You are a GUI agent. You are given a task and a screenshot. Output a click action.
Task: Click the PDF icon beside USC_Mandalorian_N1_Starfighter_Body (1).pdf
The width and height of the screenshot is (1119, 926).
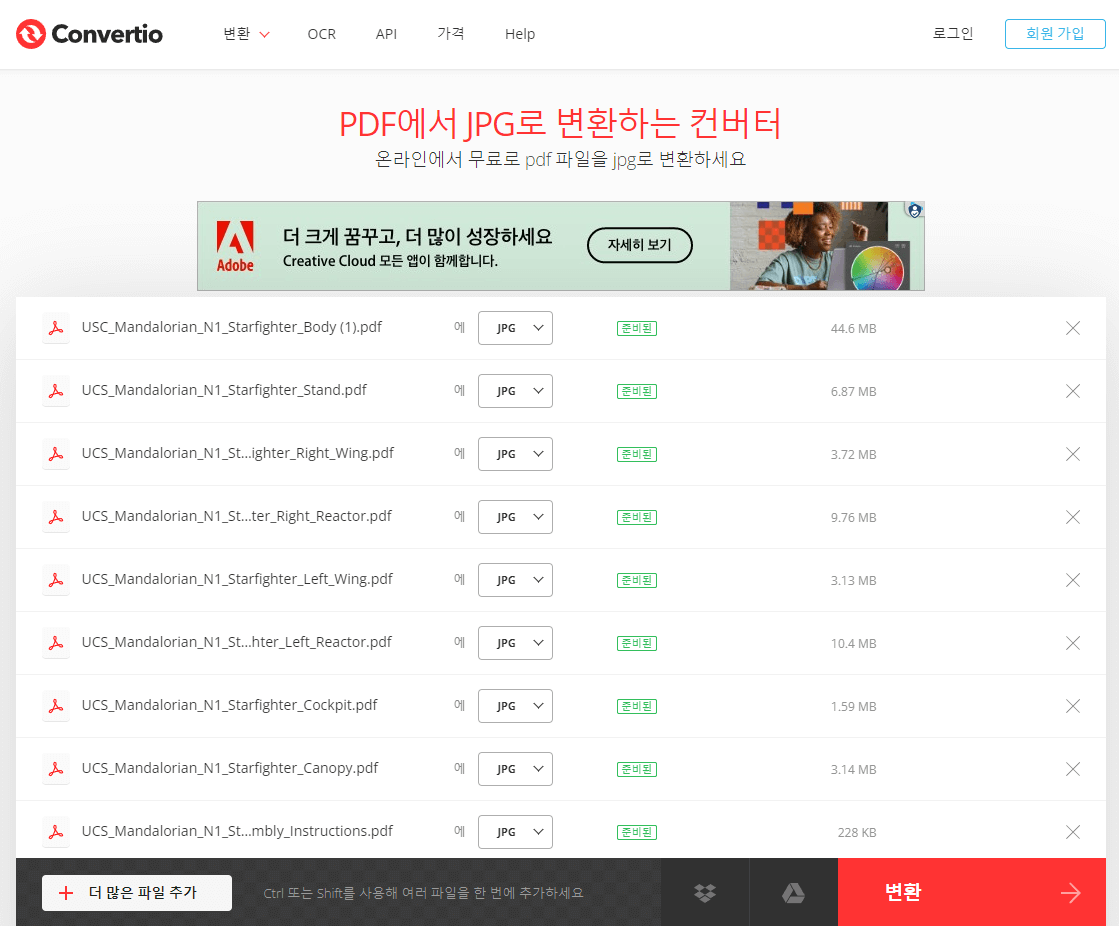(56, 328)
